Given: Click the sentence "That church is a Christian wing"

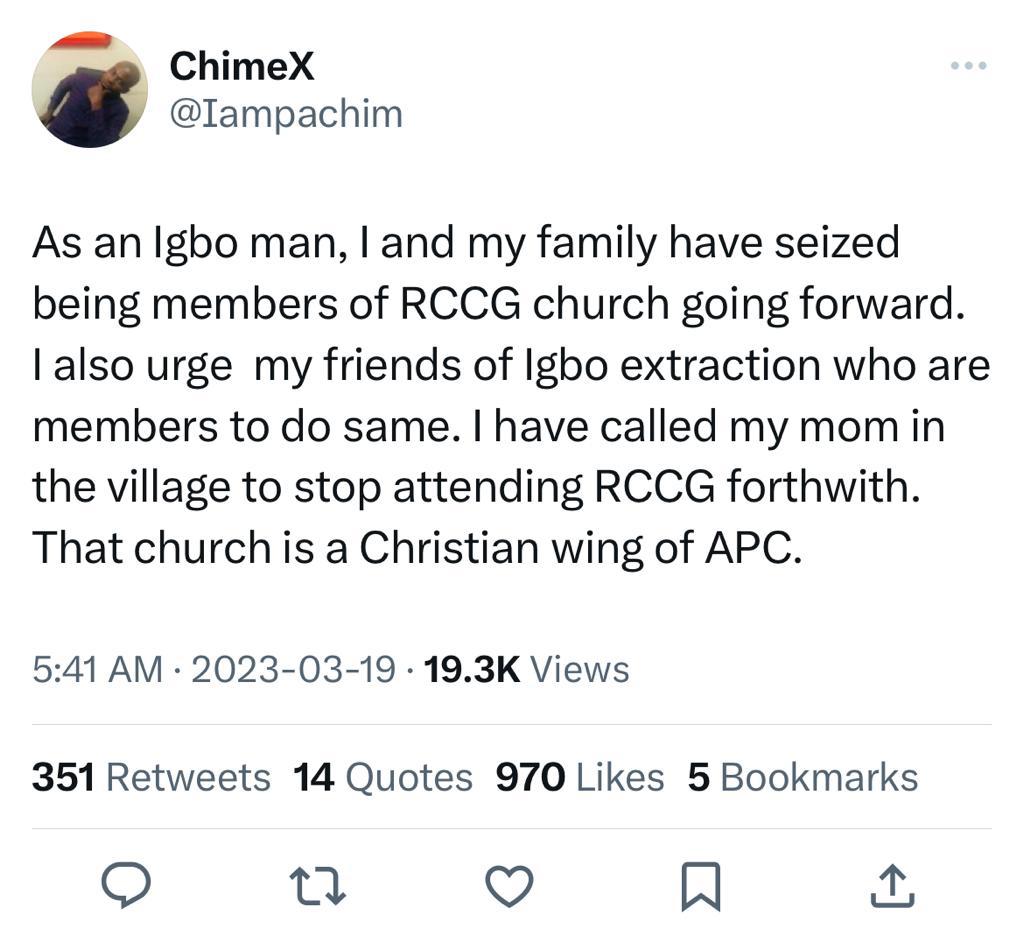Looking at the screenshot, I should pyautogui.click(x=417, y=547).
